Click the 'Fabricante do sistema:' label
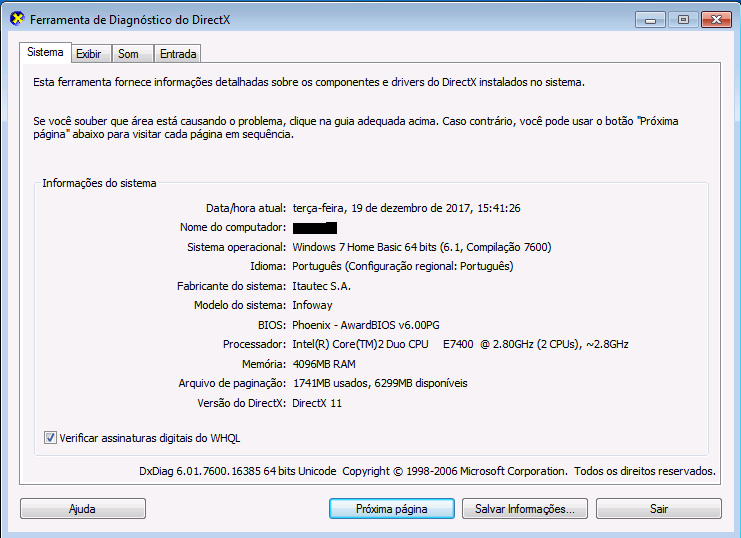Image resolution: width=741 pixels, height=538 pixels. pyautogui.click(x=232, y=286)
